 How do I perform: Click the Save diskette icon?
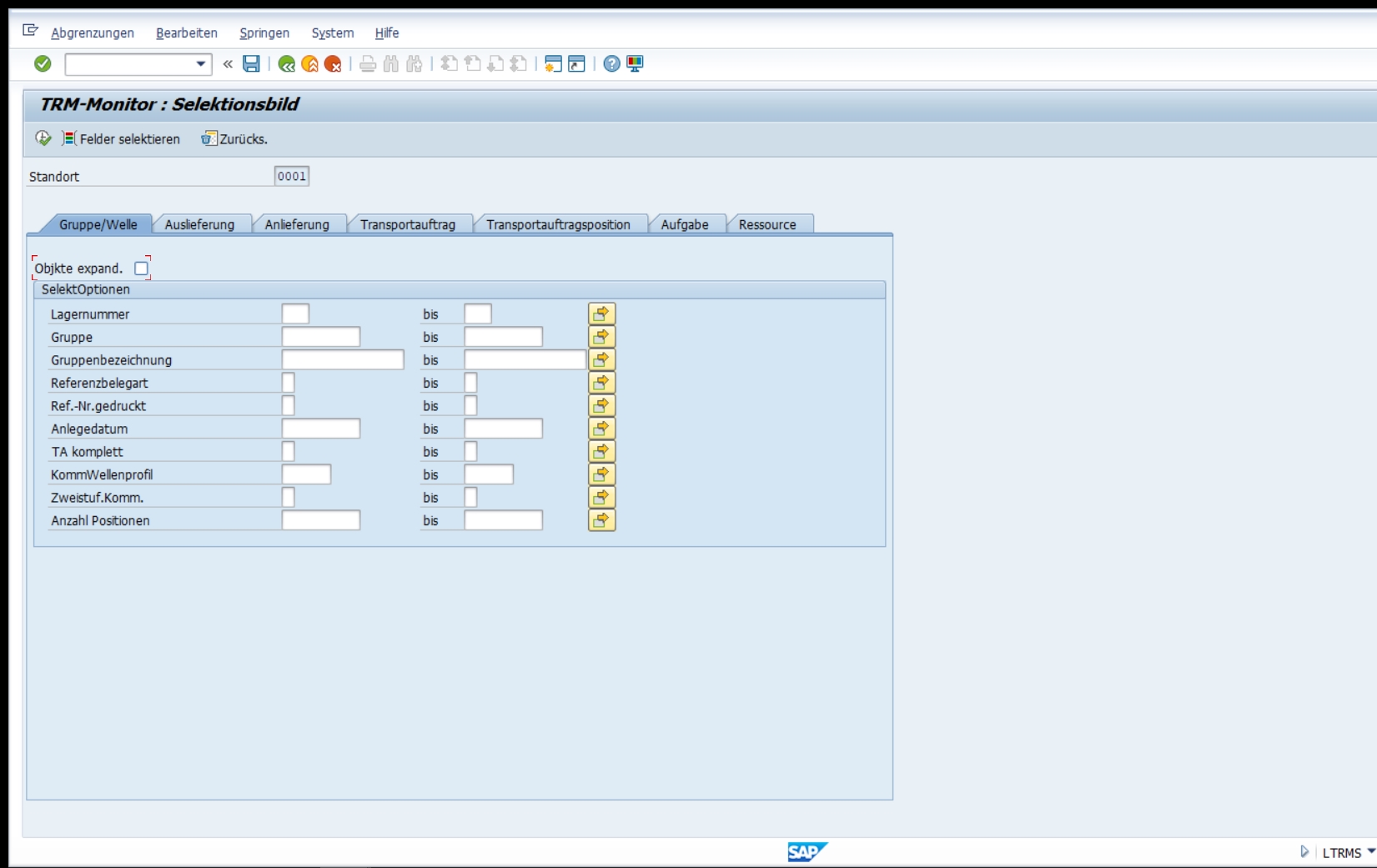pyautogui.click(x=251, y=64)
